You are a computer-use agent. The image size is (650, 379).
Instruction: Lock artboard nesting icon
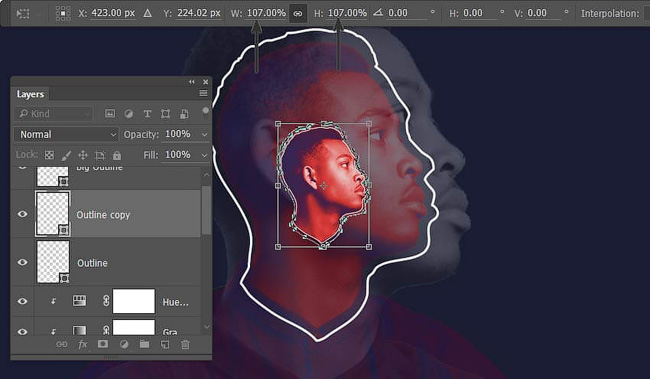100,155
